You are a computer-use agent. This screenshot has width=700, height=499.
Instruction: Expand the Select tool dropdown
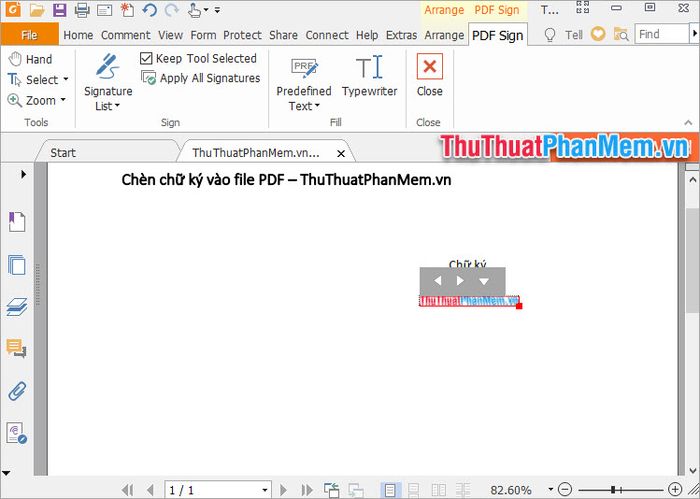[x=66, y=79]
